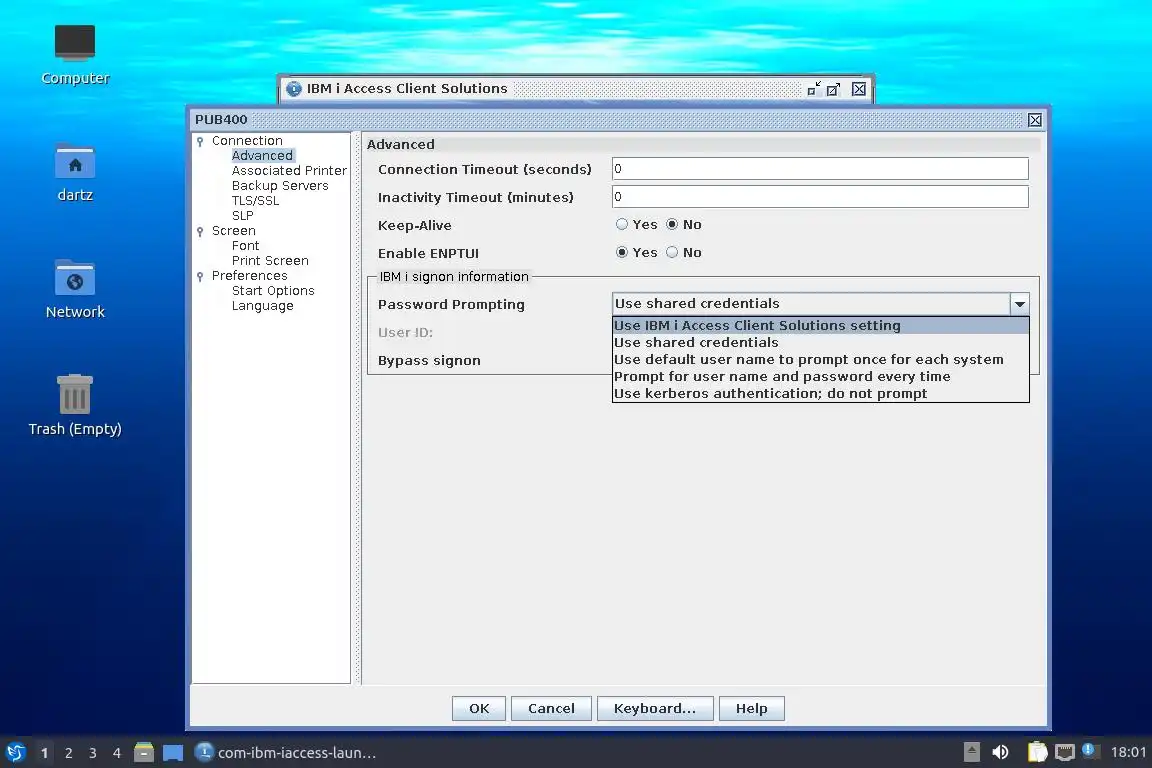Select Start Options in the tree
Viewport: 1152px width, 768px height.
273,291
